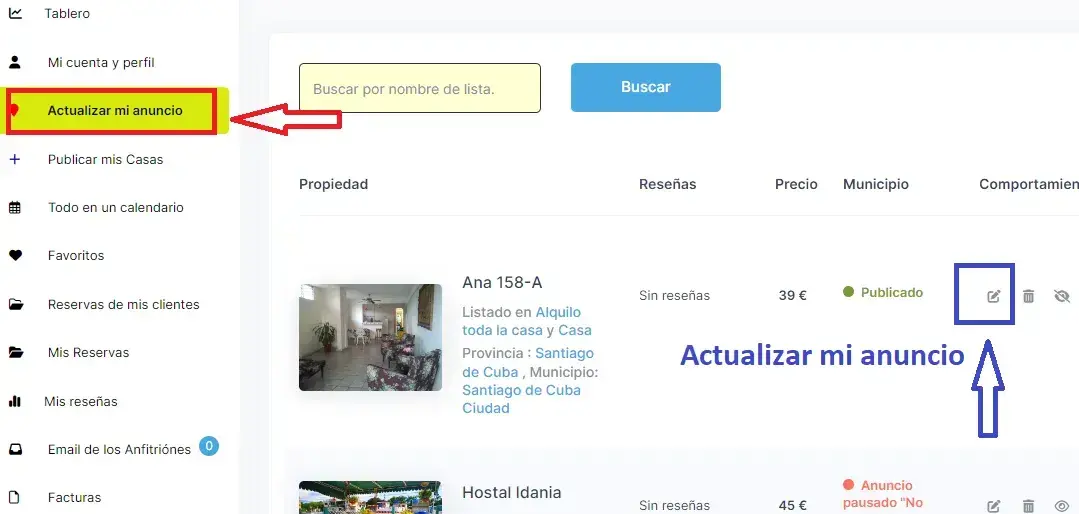This screenshot has height=514, width=1079.
Task: Click the Anuncio pausado status of Hostal Idania
Action: point(883,494)
